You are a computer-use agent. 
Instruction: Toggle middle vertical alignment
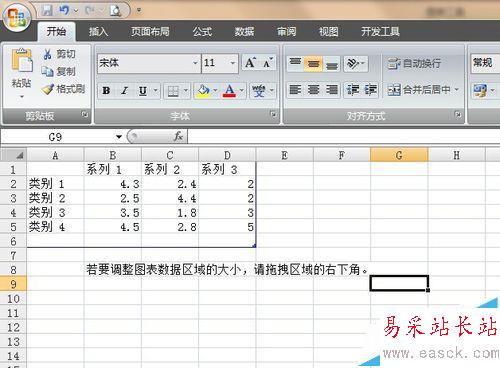pos(313,63)
